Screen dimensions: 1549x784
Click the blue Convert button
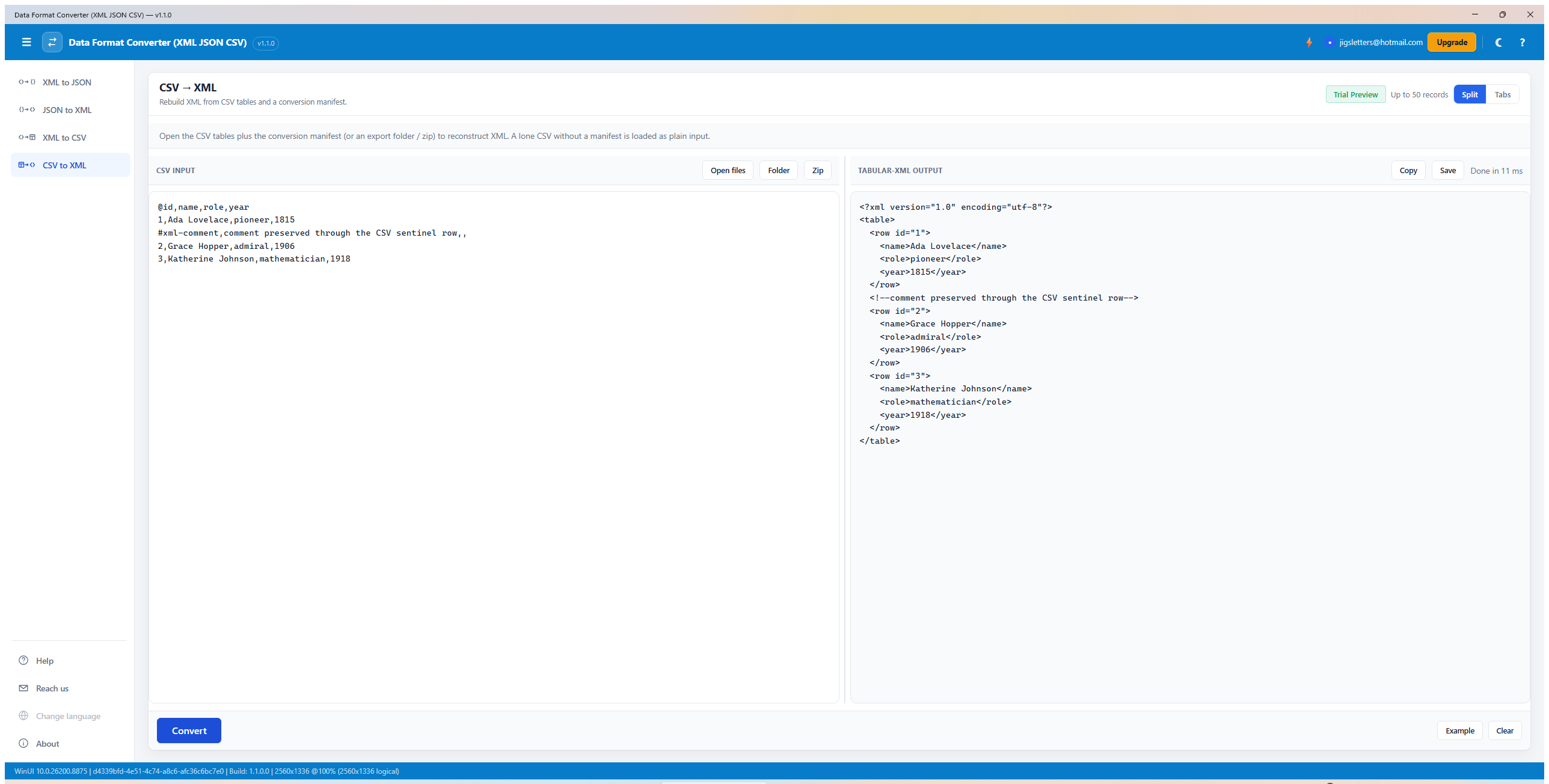(189, 730)
